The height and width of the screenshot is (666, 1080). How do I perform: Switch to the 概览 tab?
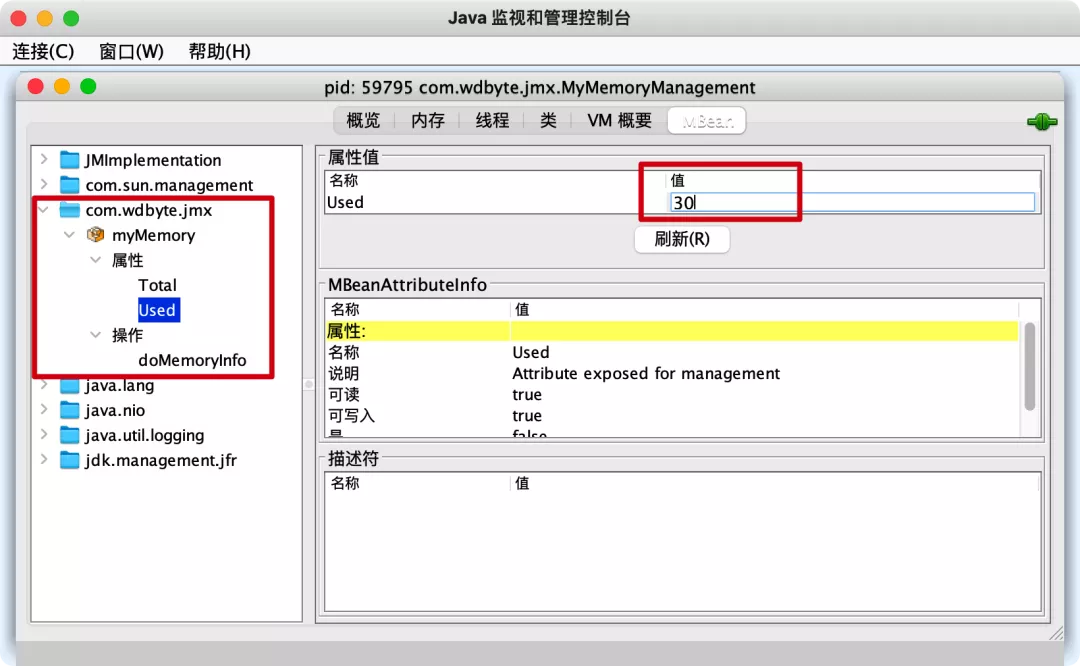pos(363,121)
